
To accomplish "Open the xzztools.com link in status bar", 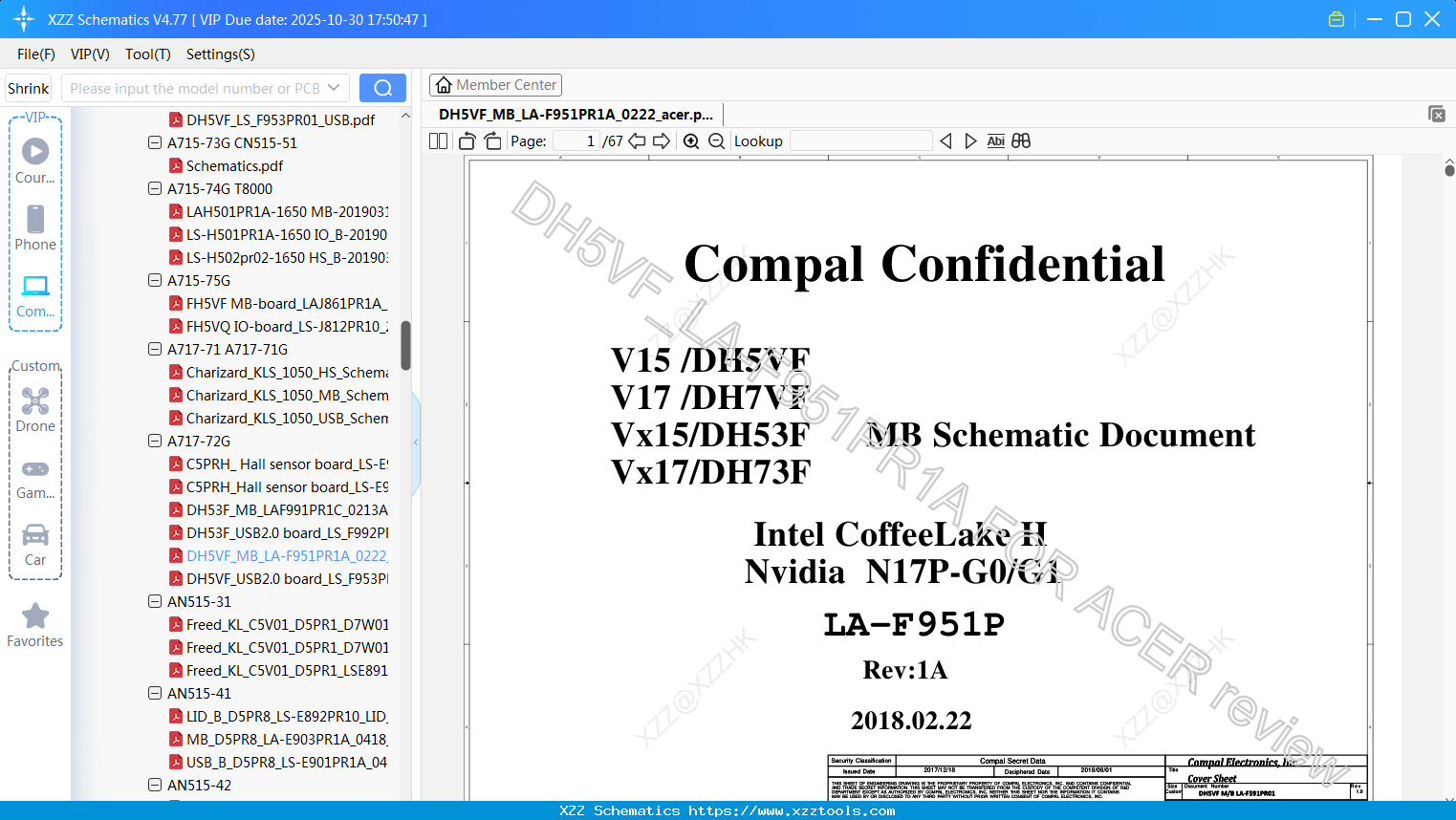I will click(x=792, y=810).
